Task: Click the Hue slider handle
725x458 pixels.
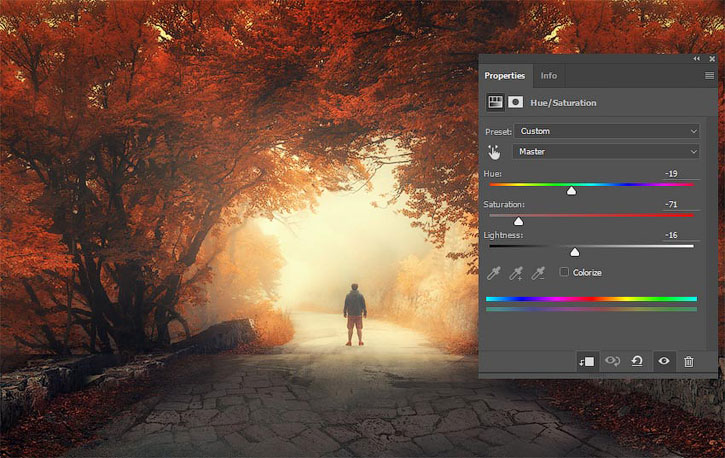Action: click(x=571, y=190)
